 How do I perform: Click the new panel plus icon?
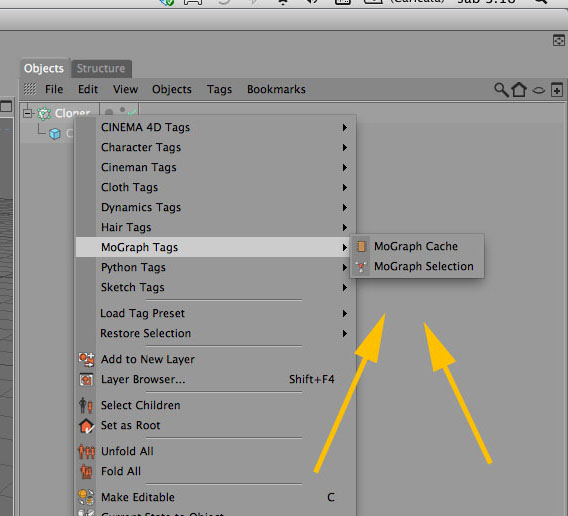557,90
